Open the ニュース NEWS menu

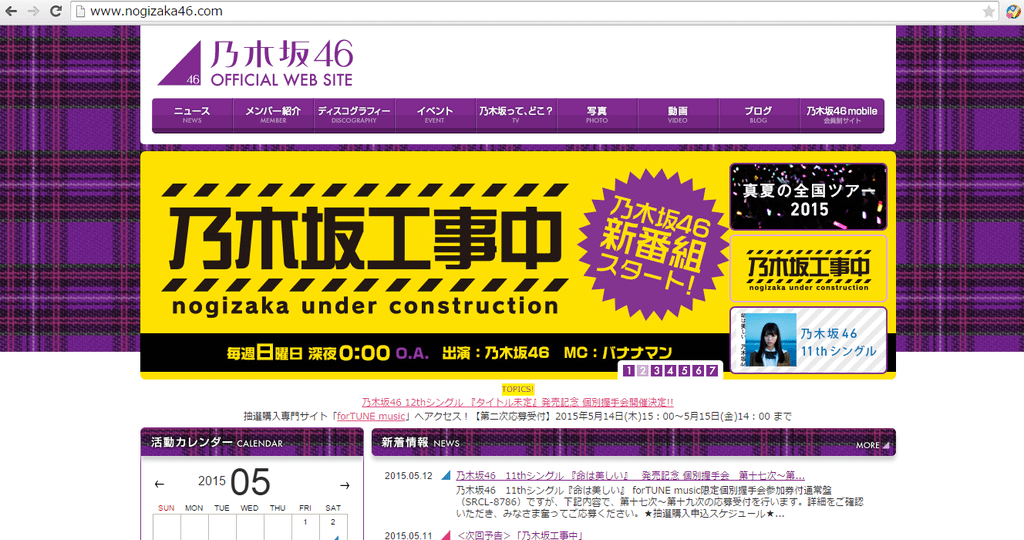193,115
